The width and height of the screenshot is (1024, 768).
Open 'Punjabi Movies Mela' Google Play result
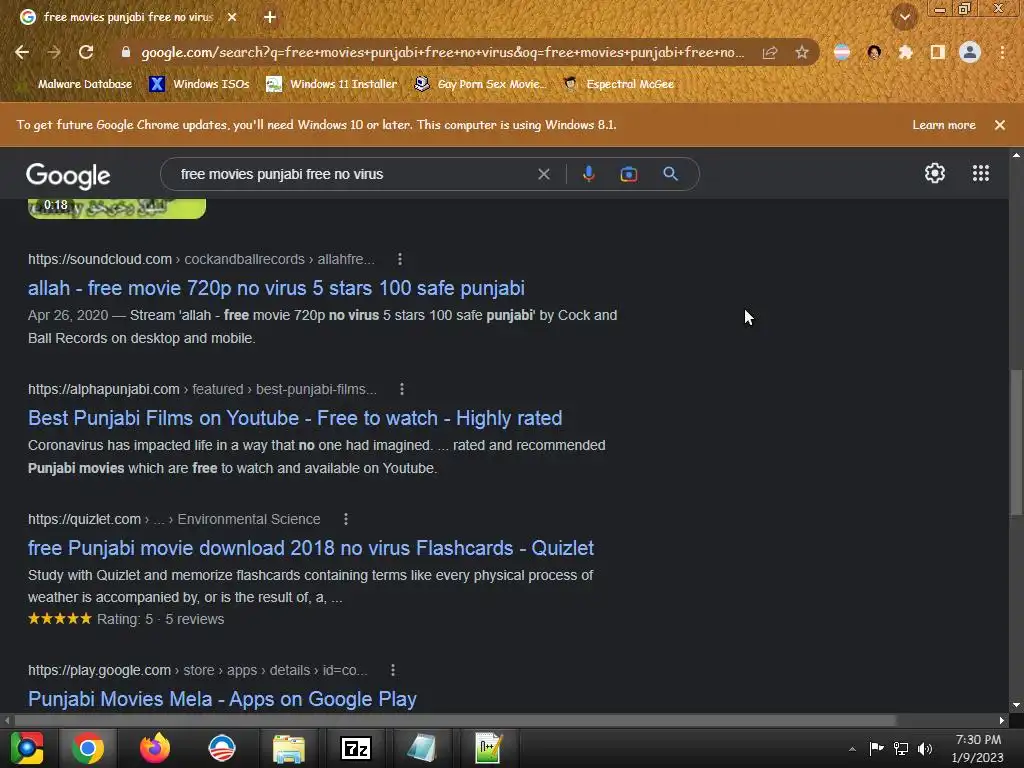click(x=222, y=699)
